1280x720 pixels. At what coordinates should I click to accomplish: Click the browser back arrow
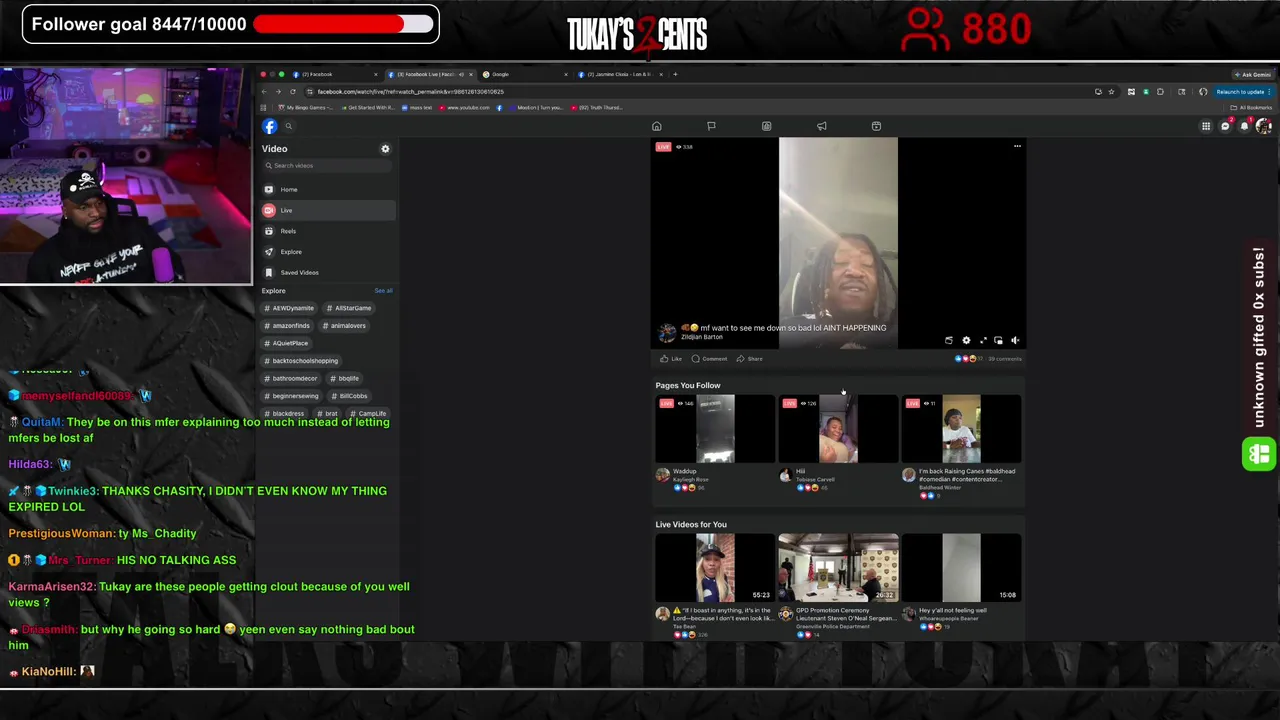point(264,92)
